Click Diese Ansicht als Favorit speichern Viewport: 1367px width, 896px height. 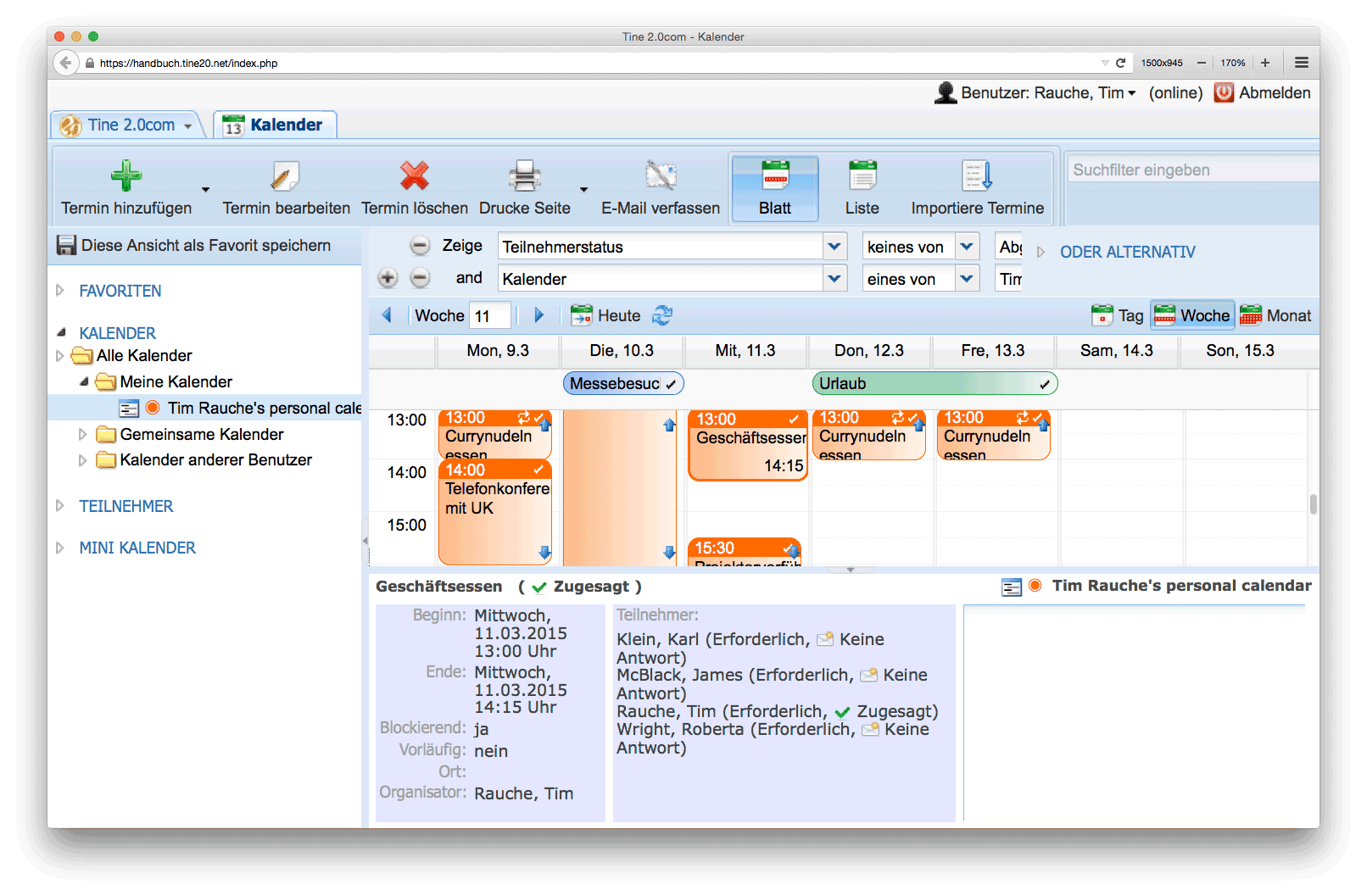(x=206, y=246)
